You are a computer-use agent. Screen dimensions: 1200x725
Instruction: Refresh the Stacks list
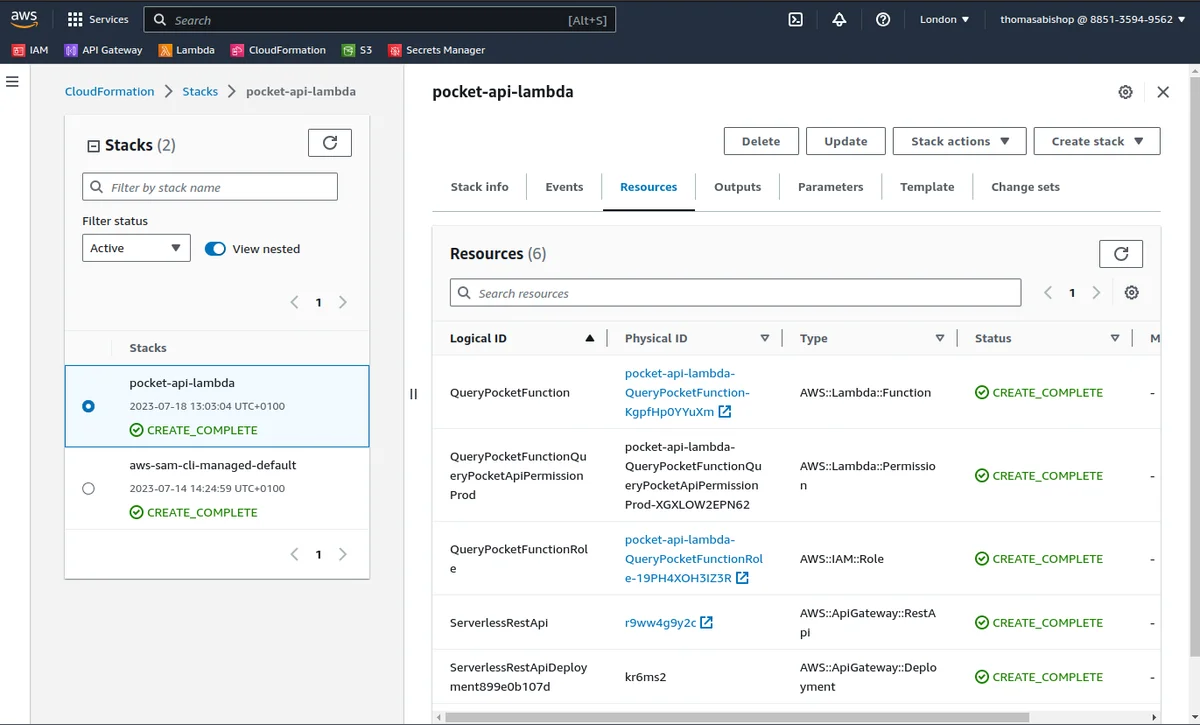coord(330,143)
